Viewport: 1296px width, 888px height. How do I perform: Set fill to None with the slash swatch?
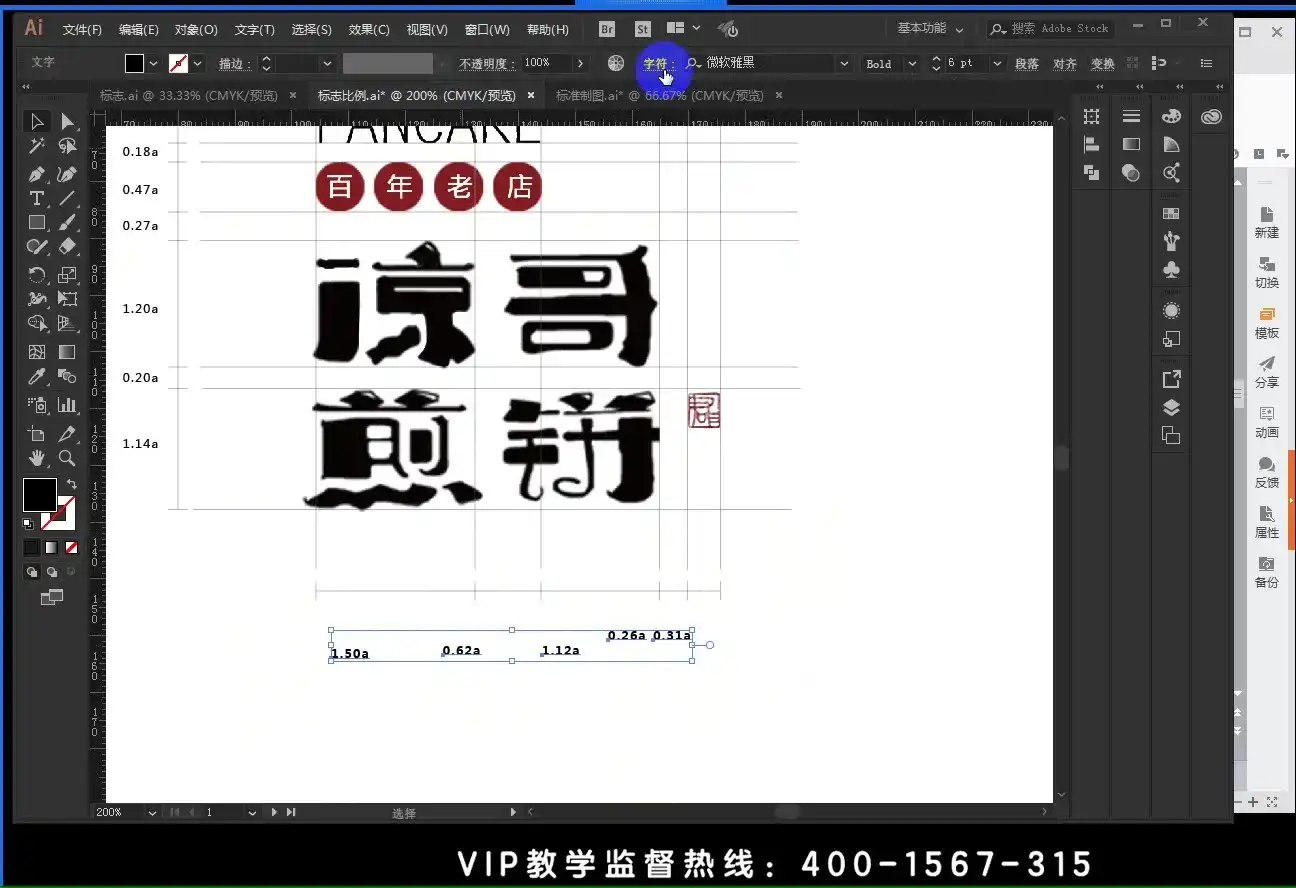[x=70, y=547]
